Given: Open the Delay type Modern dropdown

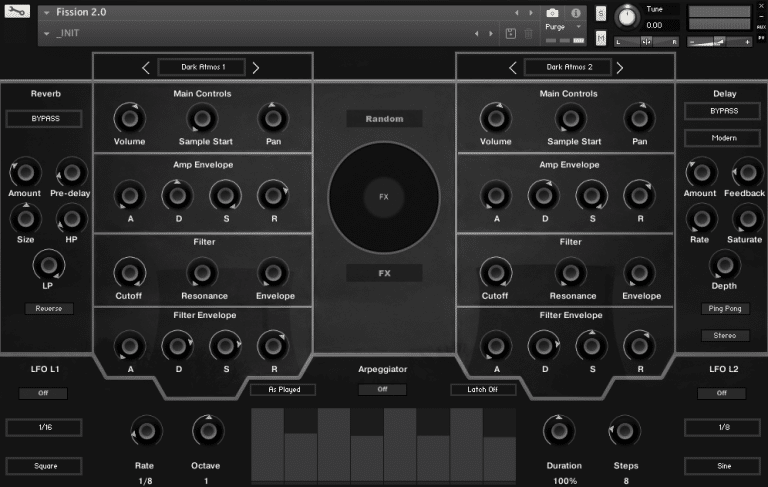Looking at the screenshot, I should tap(724, 137).
